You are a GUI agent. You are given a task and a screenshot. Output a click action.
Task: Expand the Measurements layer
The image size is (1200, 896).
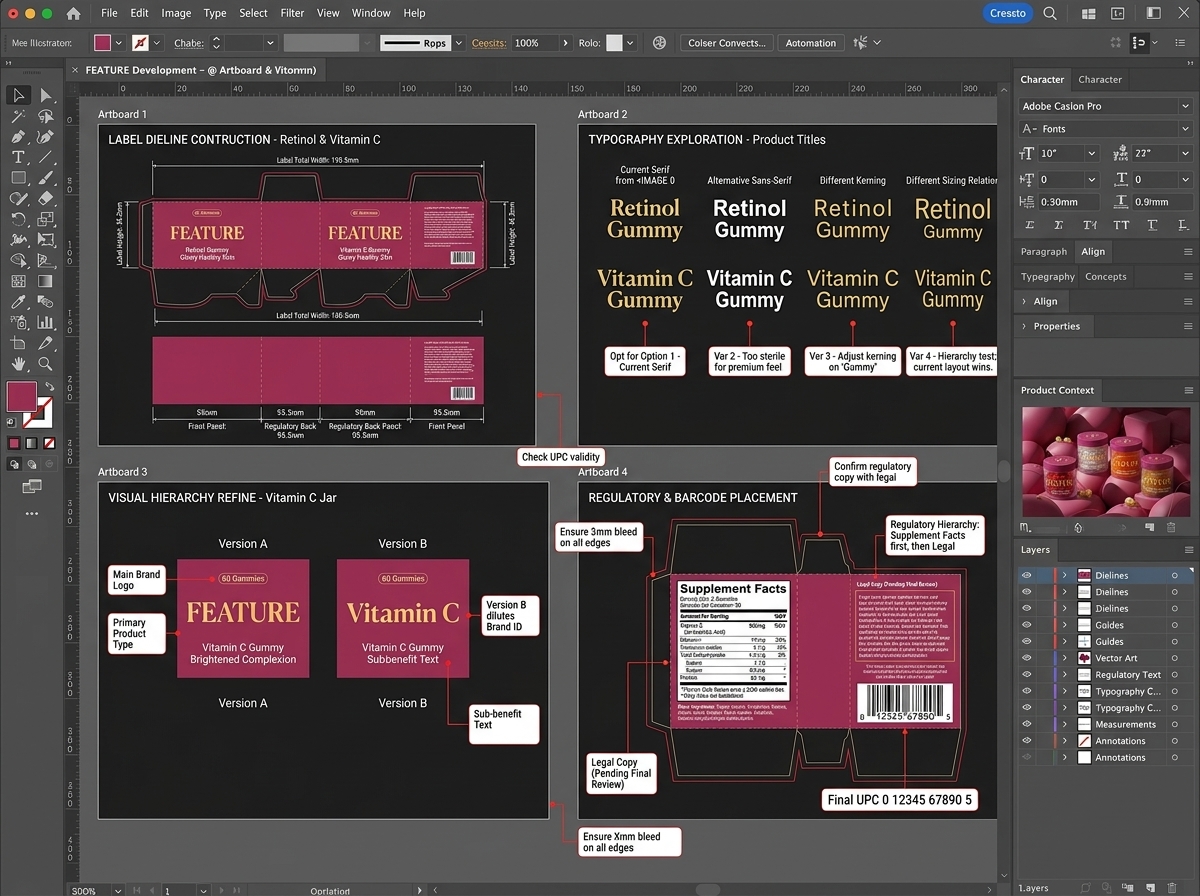[x=1064, y=724]
